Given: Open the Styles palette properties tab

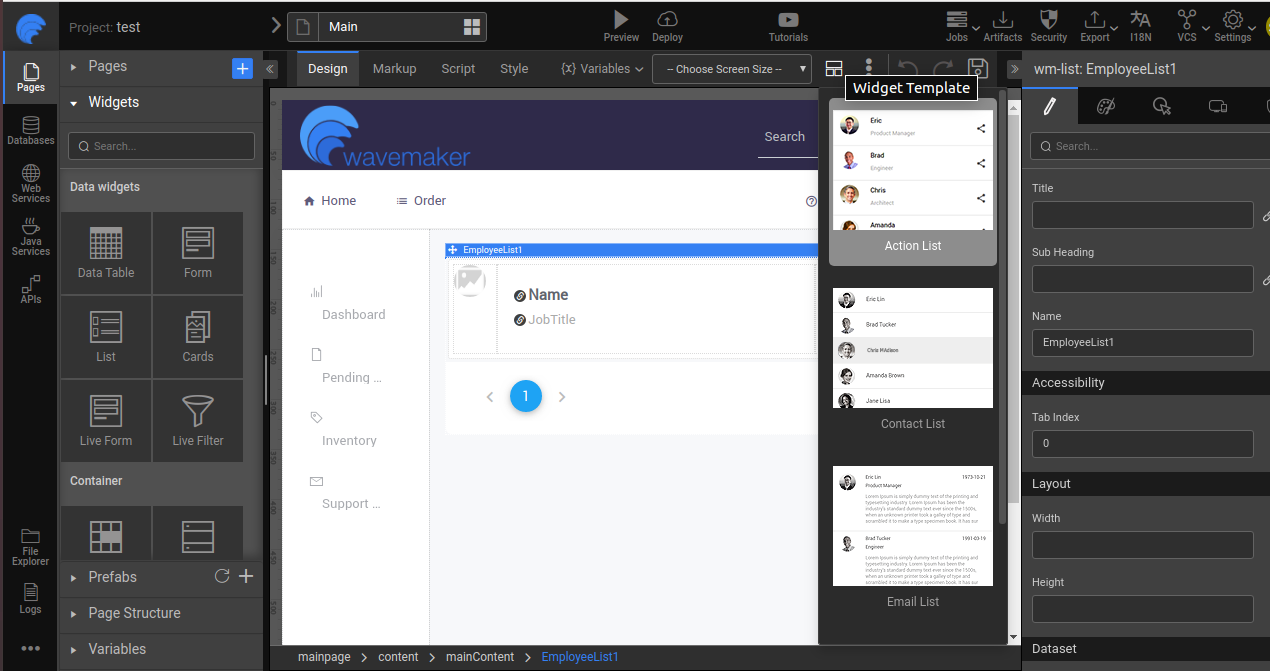Looking at the screenshot, I should tap(1105, 106).
